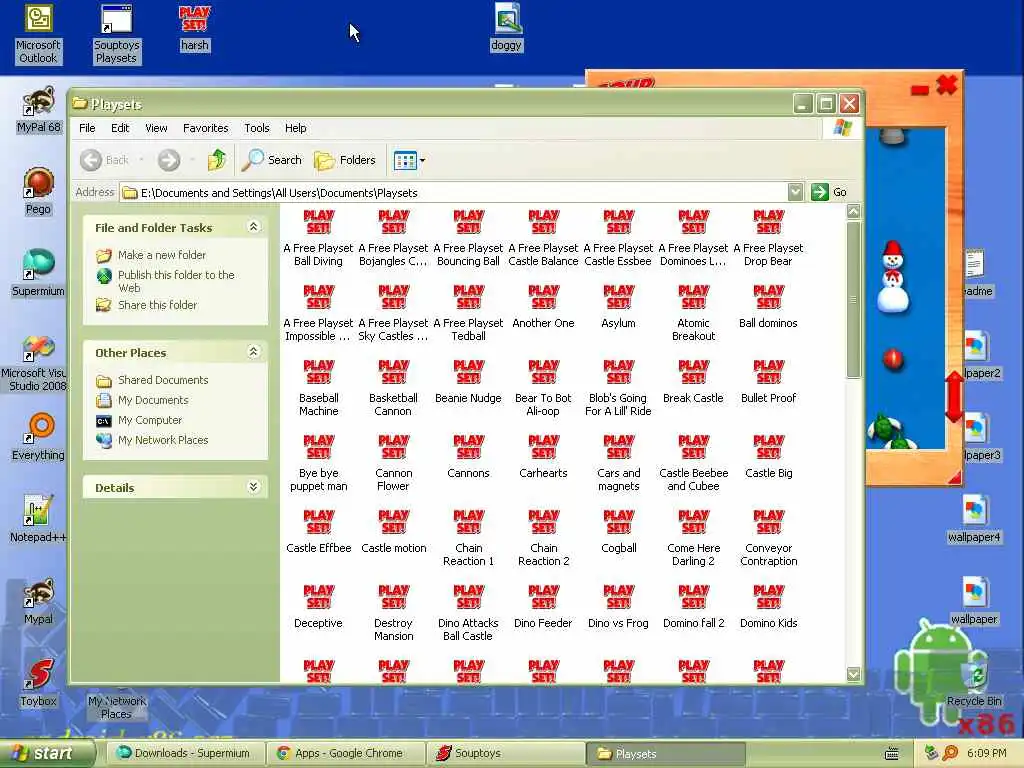Open the address bar dropdown arrow
Image resolution: width=1024 pixels, height=768 pixels.
795,192
